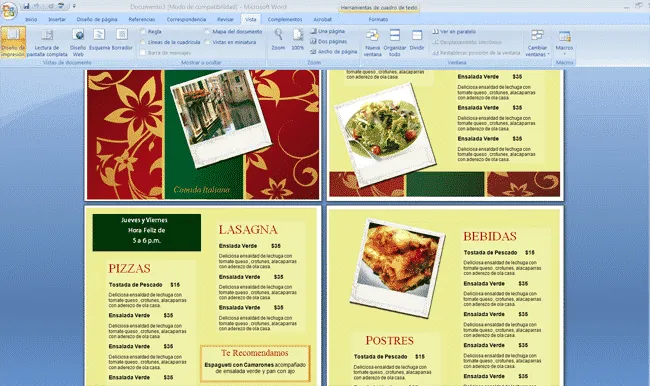
Task: Switch to Borrador view
Action: [122, 39]
